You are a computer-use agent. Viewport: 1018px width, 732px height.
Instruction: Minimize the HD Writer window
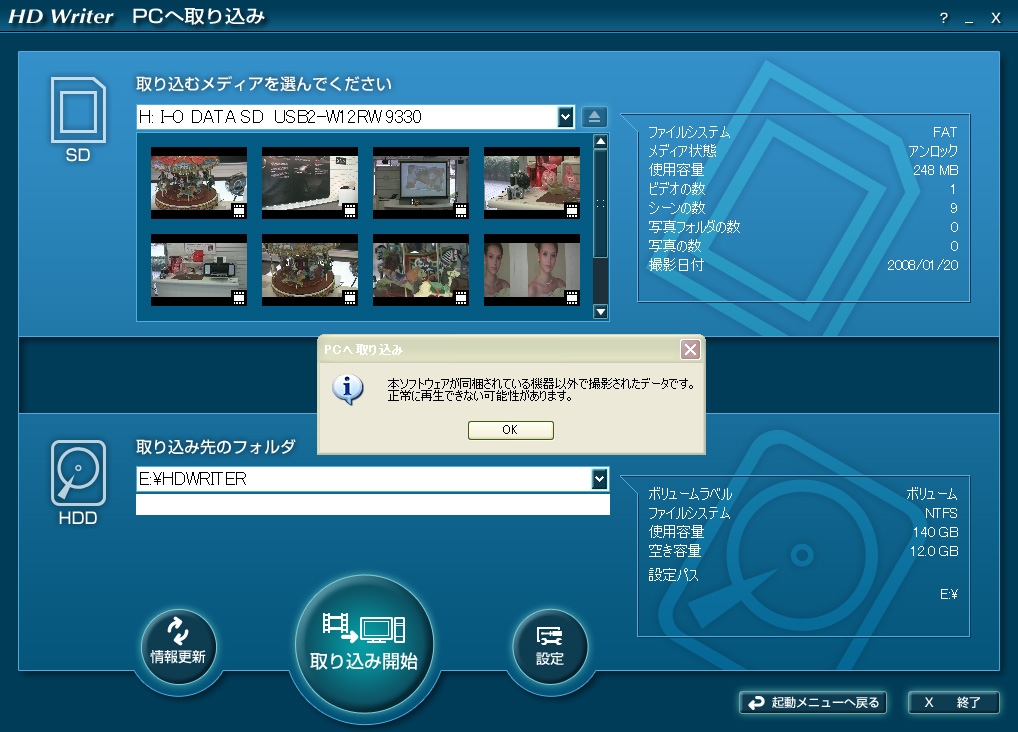coord(969,19)
